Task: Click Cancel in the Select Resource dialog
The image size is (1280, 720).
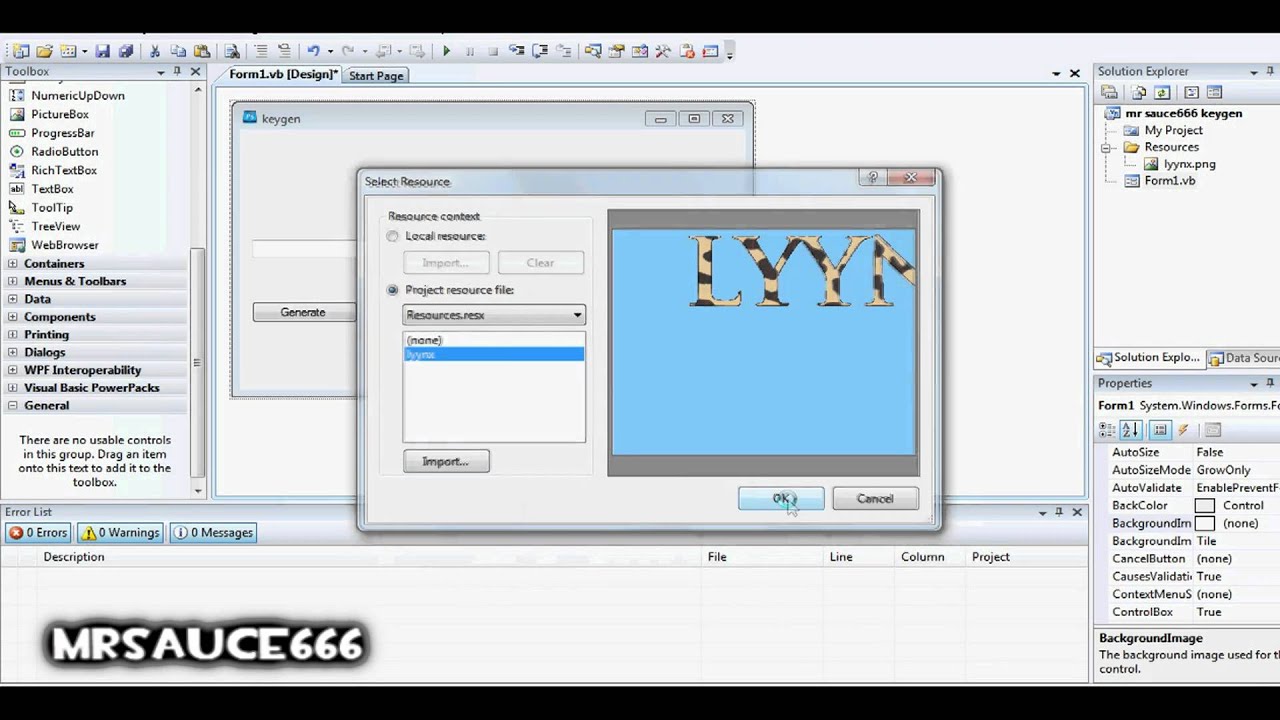Action: click(x=875, y=498)
